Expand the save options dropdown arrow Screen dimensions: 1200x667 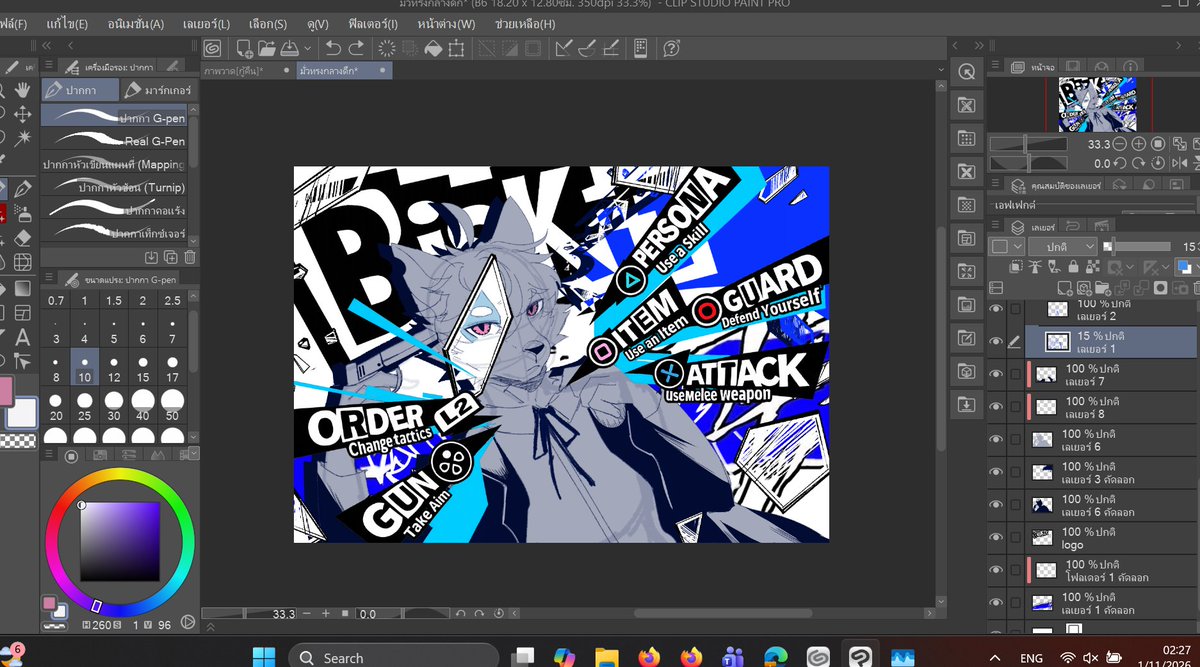tap(306, 48)
